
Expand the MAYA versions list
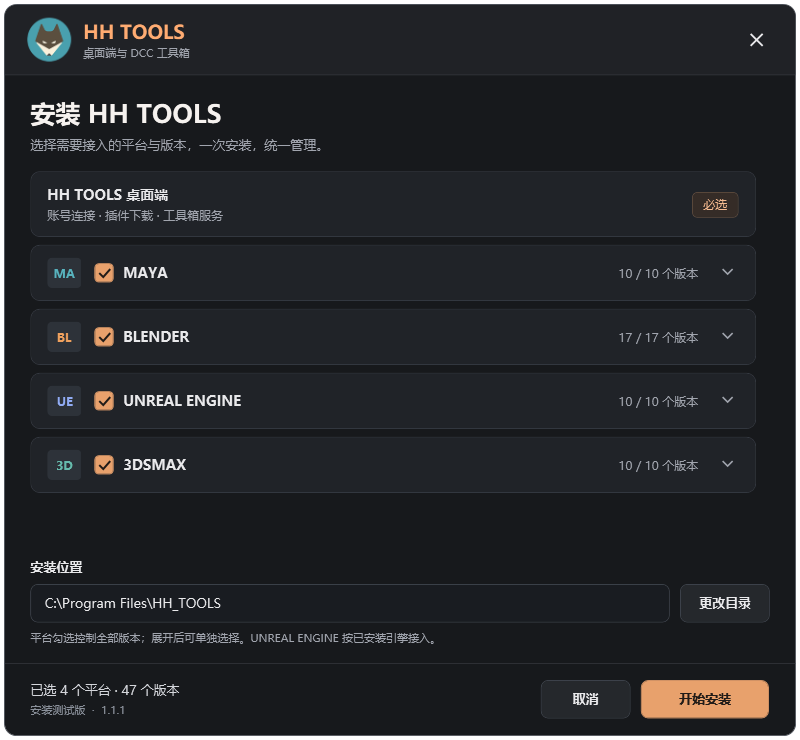[728, 272]
